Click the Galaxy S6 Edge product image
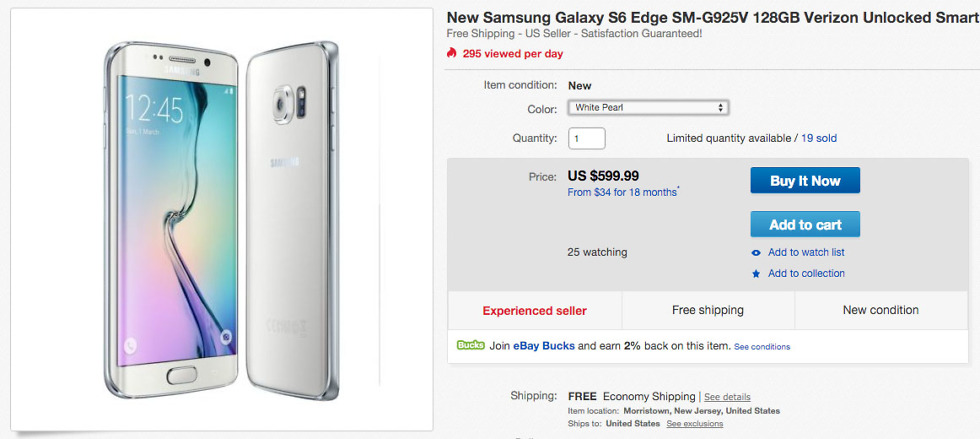 (x=217, y=219)
